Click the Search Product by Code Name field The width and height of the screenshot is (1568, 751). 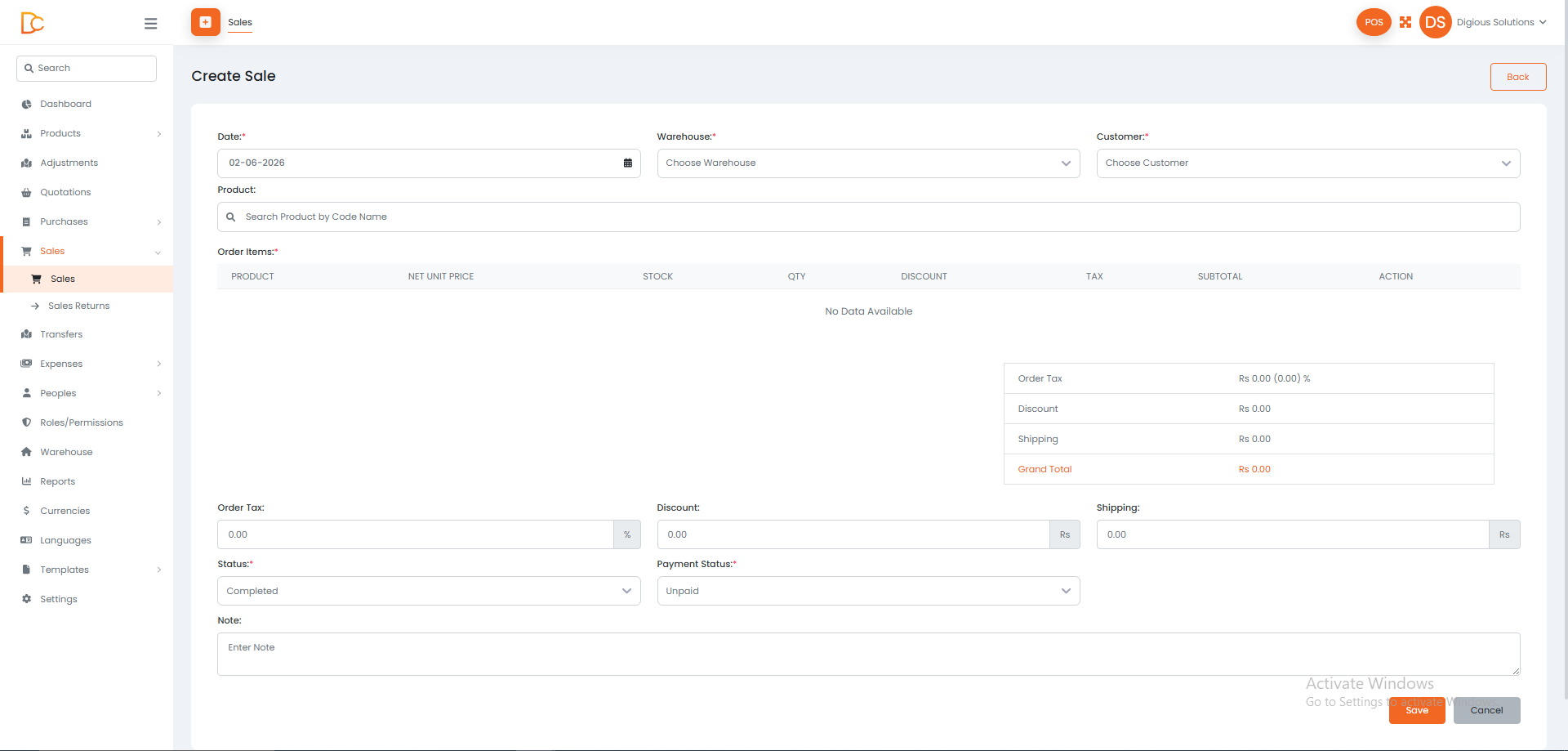pos(869,217)
